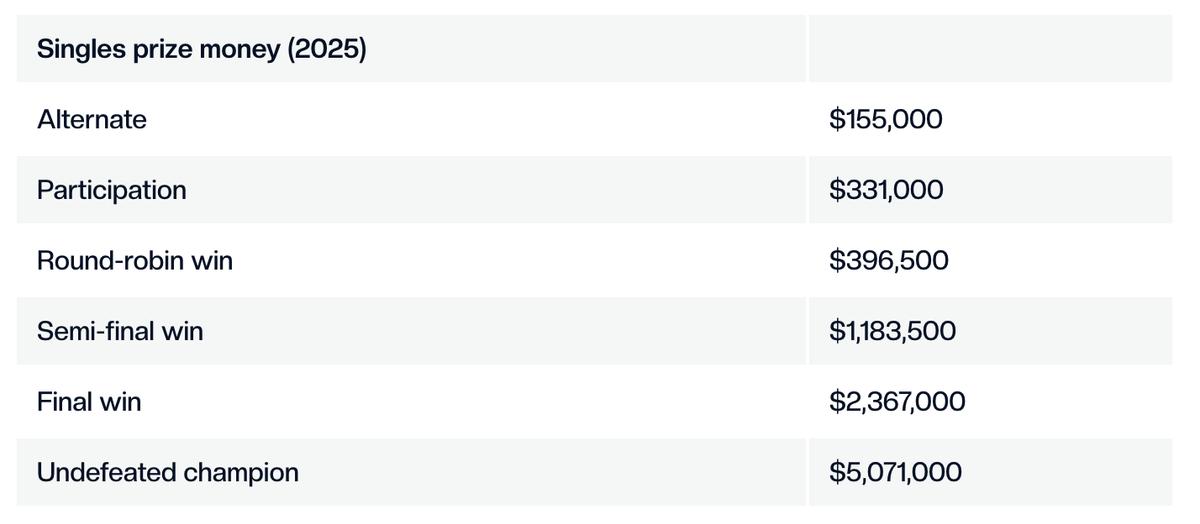The width and height of the screenshot is (1200, 524).
Task: Select the 'Final win' row label
Action: pos(89,402)
